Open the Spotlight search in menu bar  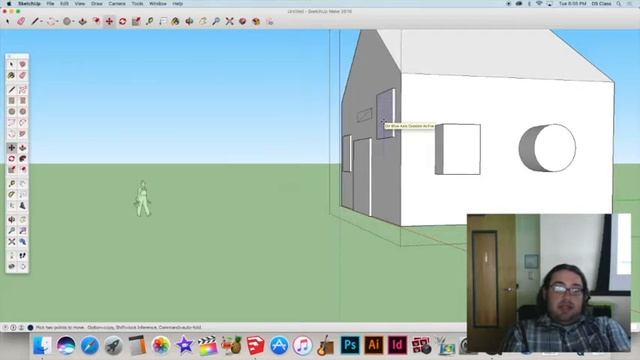click(x=619, y=4)
